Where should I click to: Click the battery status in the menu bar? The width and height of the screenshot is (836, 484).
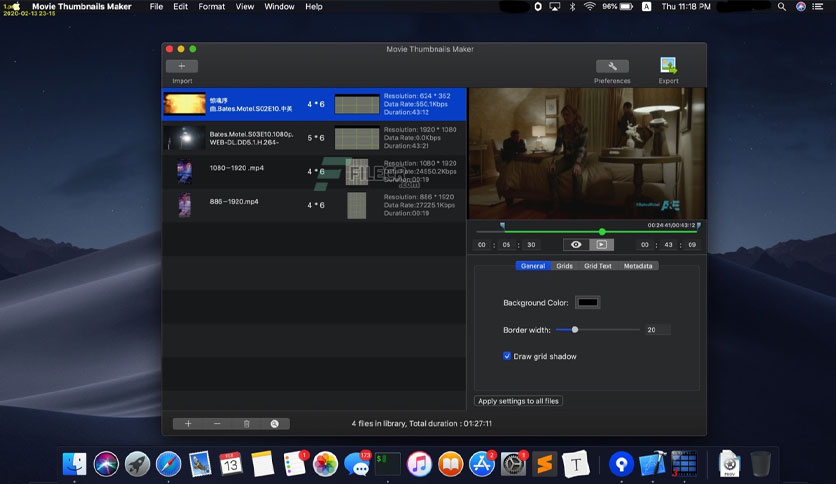click(x=617, y=6)
